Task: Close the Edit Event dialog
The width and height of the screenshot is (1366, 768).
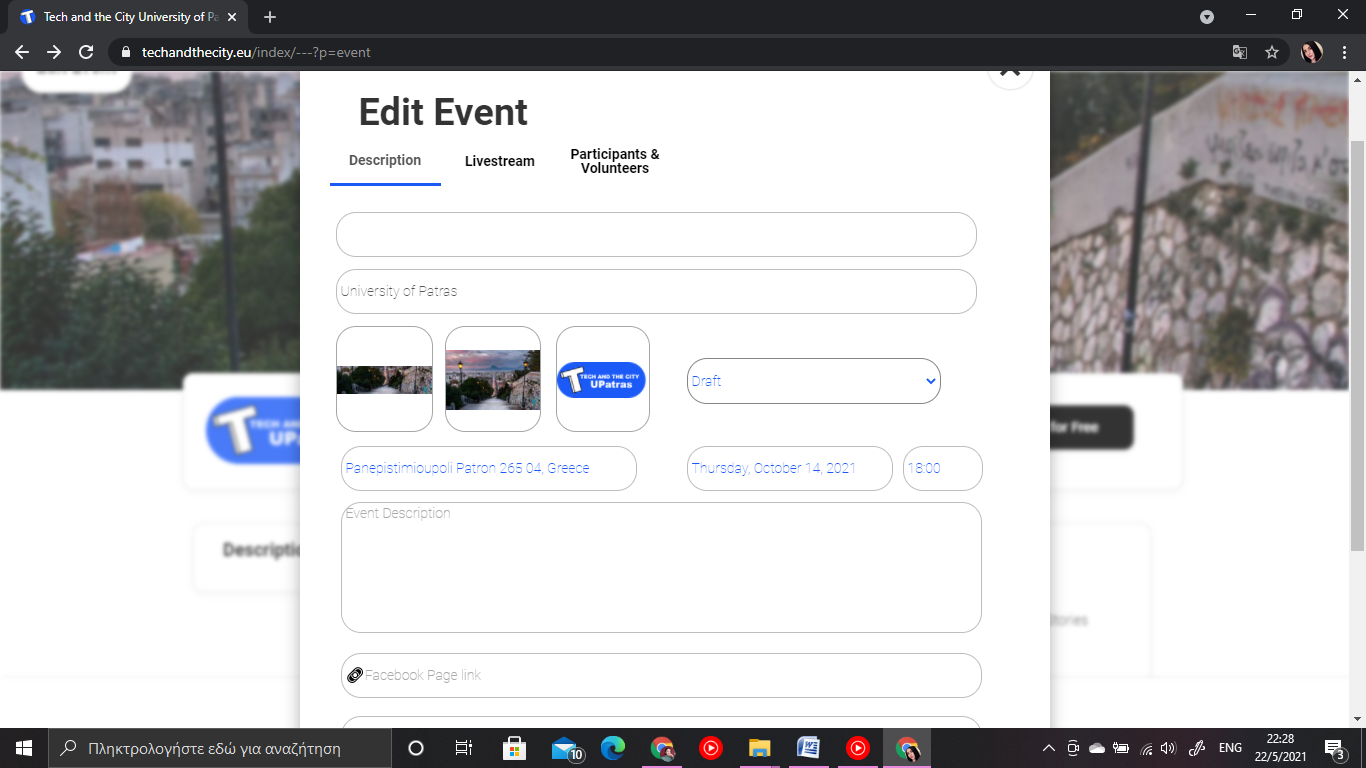Action: pos(1010,72)
